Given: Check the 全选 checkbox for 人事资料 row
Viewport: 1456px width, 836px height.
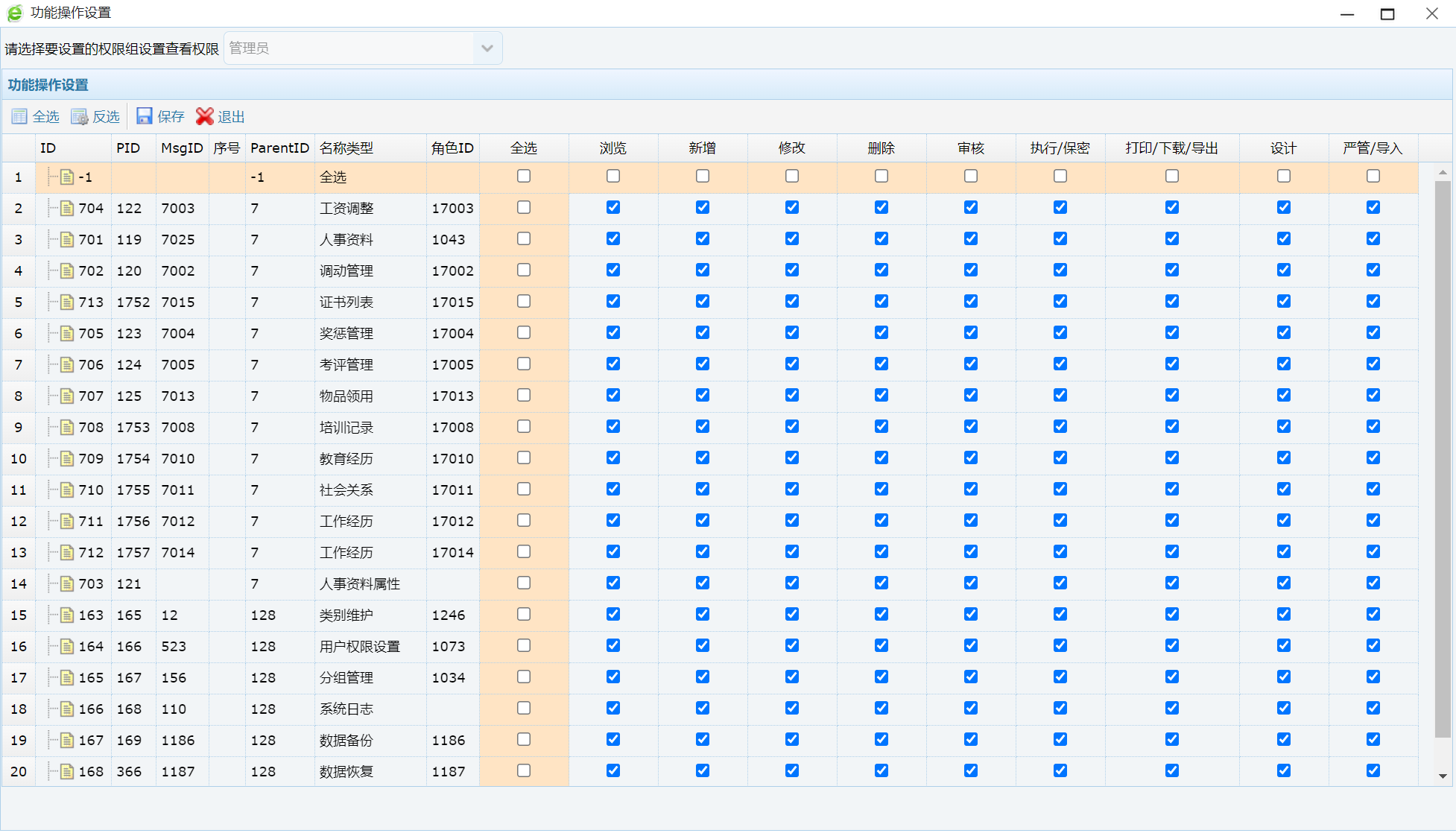Looking at the screenshot, I should point(524,238).
